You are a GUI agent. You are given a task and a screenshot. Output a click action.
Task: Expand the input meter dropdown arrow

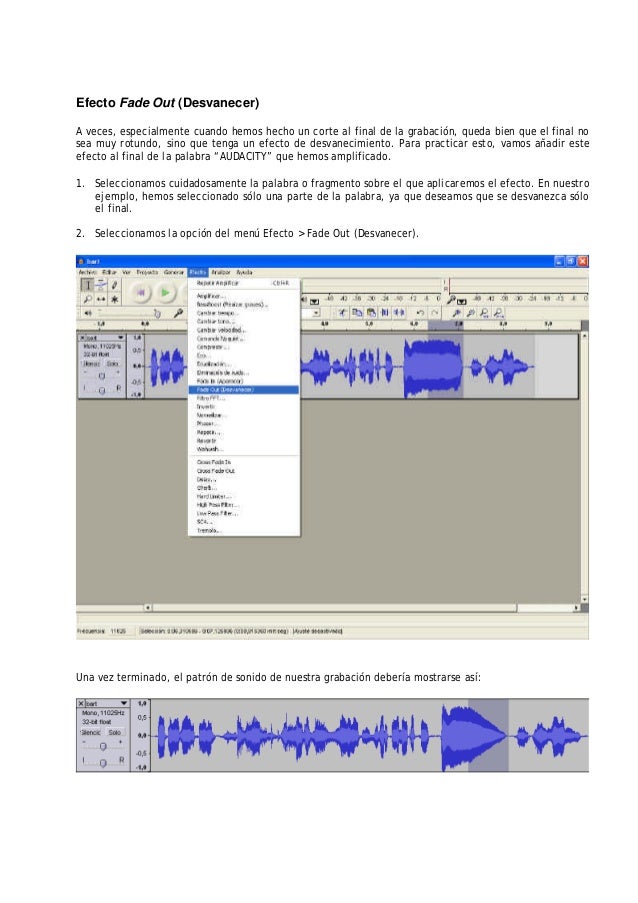coord(461,301)
